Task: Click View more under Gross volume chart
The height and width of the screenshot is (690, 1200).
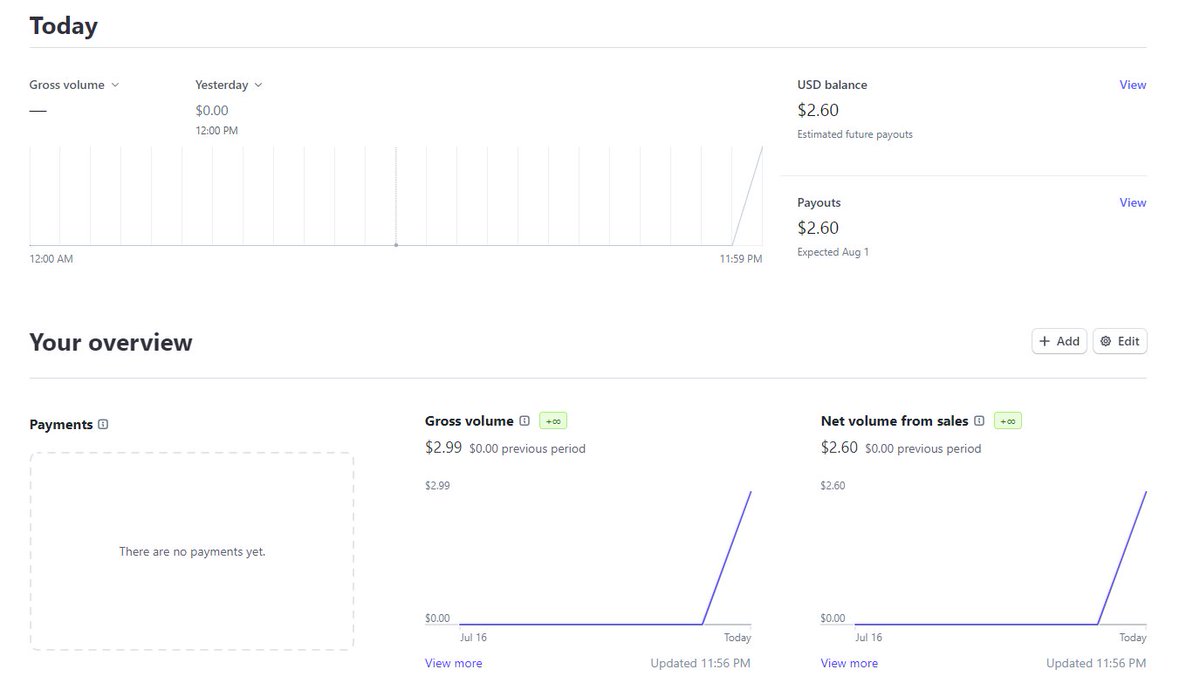Action: point(453,662)
